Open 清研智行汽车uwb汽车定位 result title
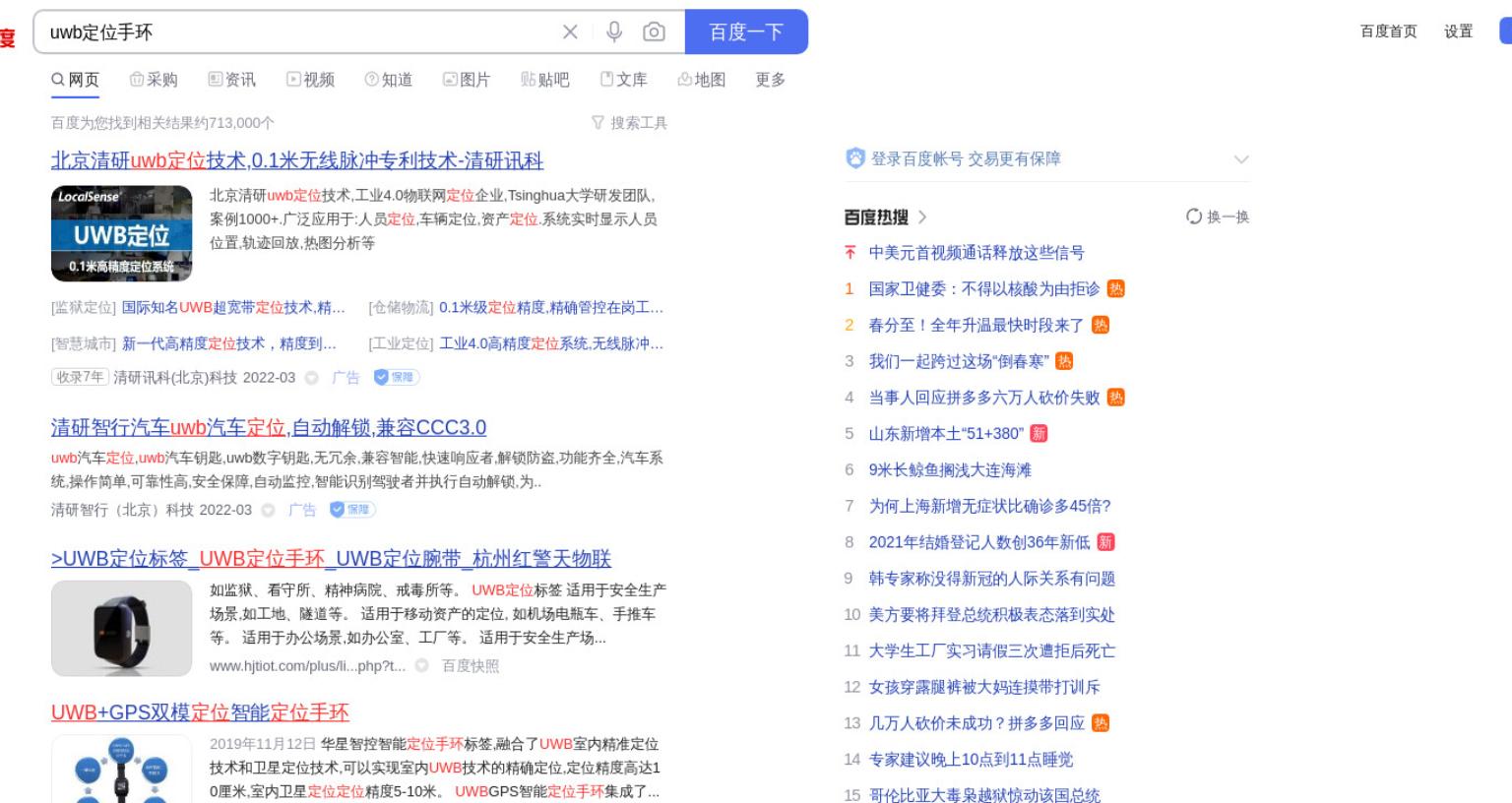The width and height of the screenshot is (1512, 803). pos(269,427)
